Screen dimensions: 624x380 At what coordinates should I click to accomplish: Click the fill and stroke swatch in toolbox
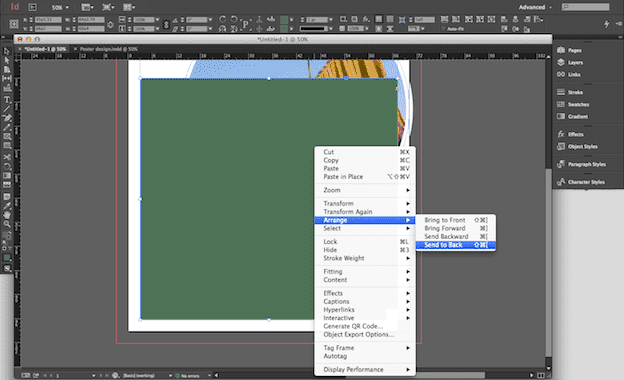coord(6,236)
